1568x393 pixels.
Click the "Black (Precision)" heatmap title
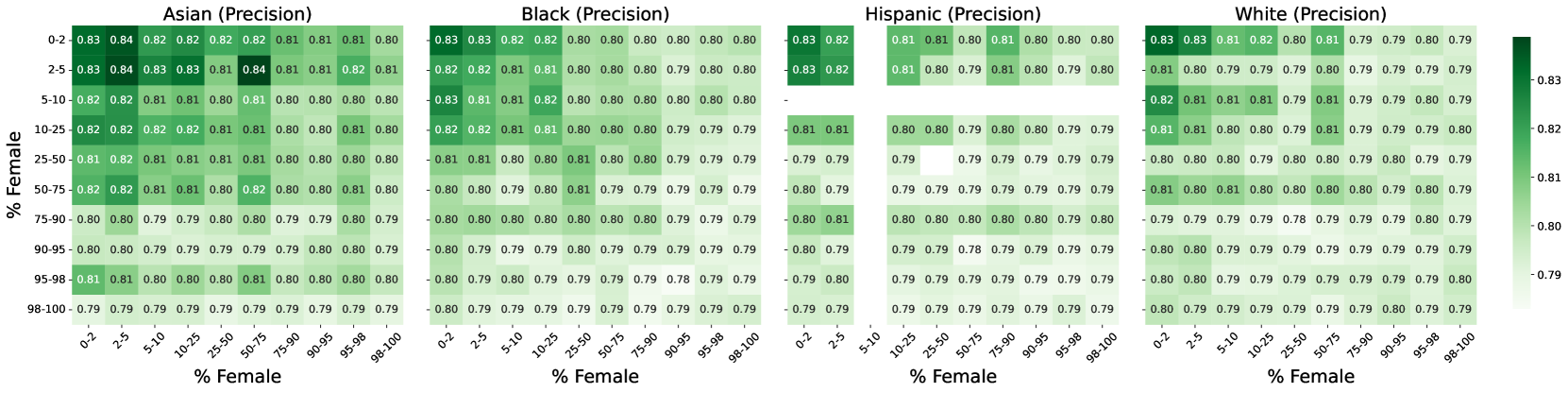pyautogui.click(x=595, y=14)
